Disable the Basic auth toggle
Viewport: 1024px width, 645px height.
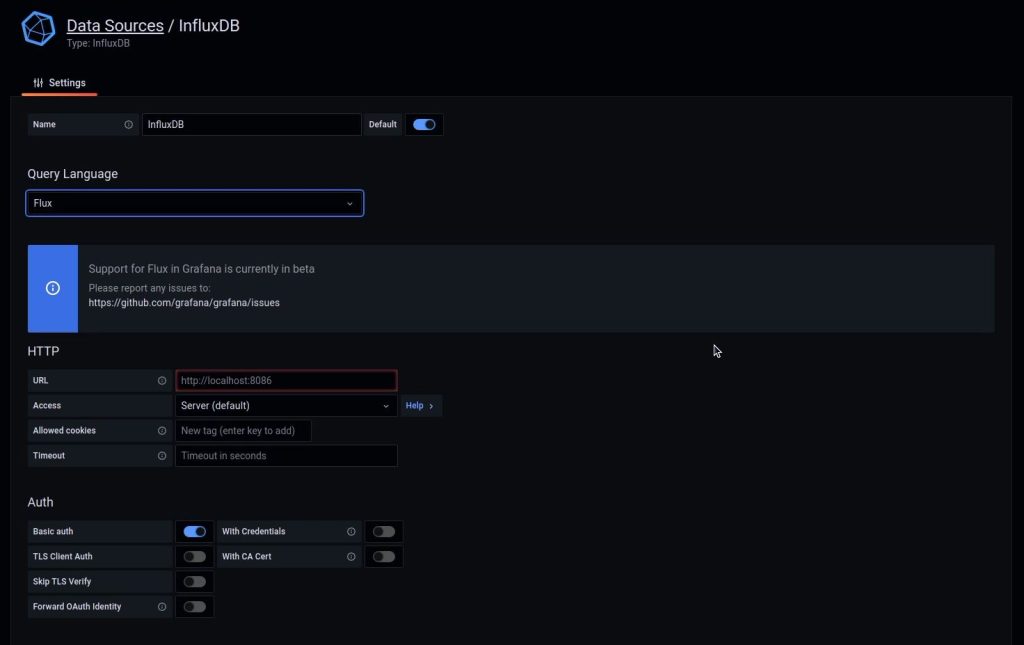pos(195,532)
